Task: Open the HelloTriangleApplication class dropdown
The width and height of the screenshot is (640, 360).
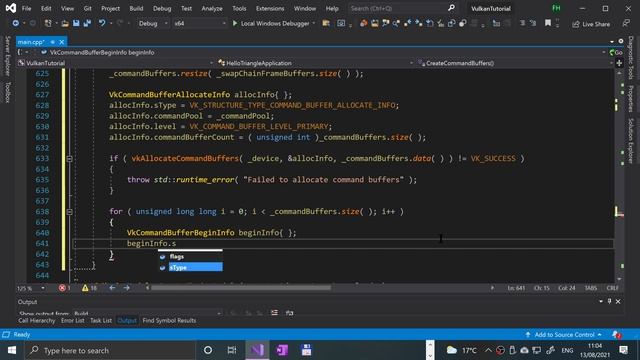Action: point(315,63)
